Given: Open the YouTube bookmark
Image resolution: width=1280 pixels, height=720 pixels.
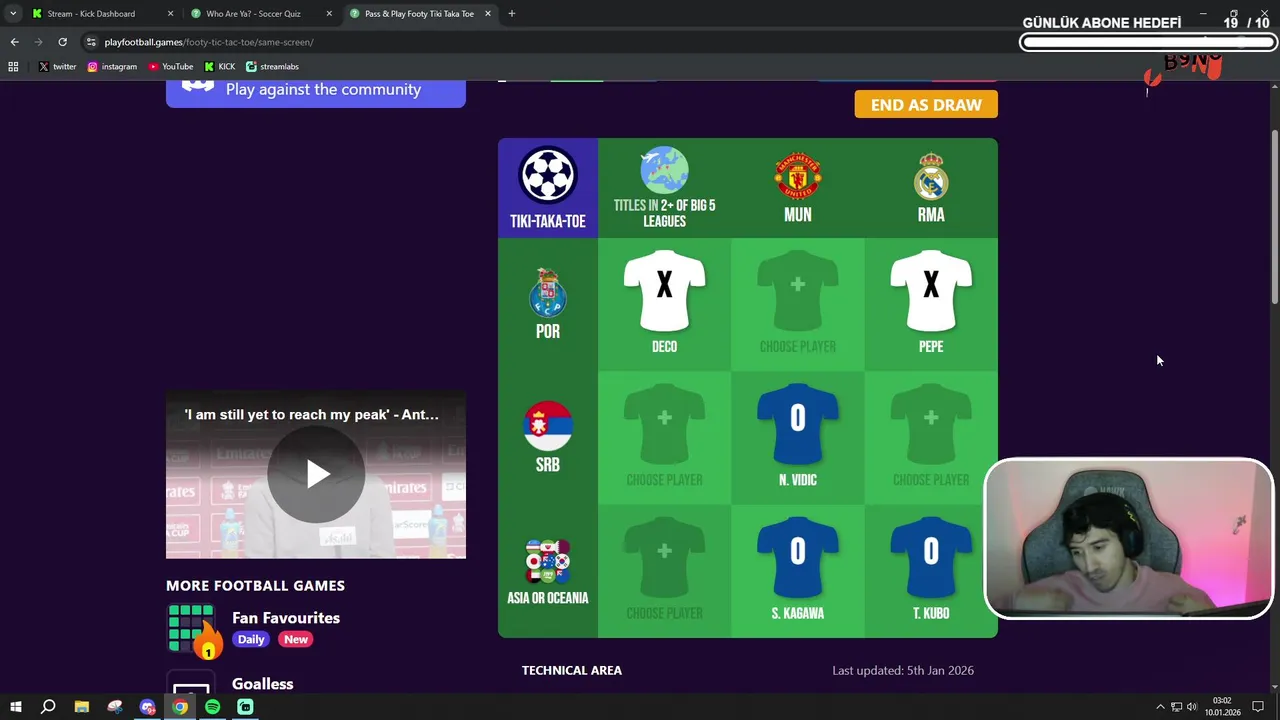Looking at the screenshot, I should pyautogui.click(x=171, y=67).
